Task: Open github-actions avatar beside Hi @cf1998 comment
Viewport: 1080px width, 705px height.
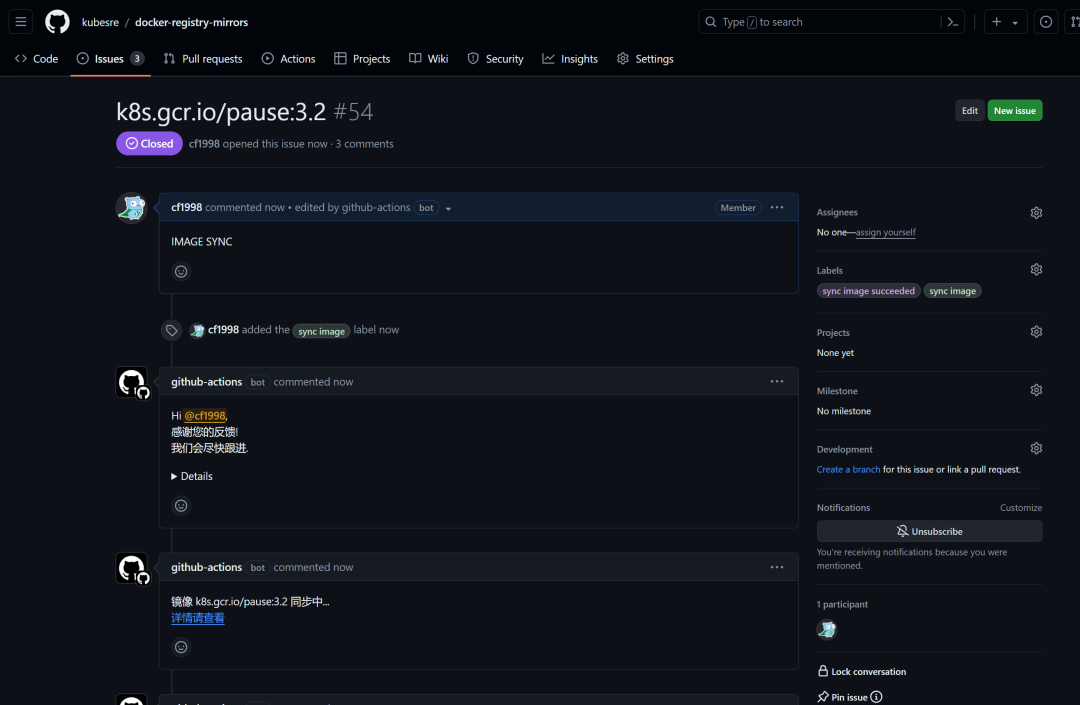Action: click(132, 383)
